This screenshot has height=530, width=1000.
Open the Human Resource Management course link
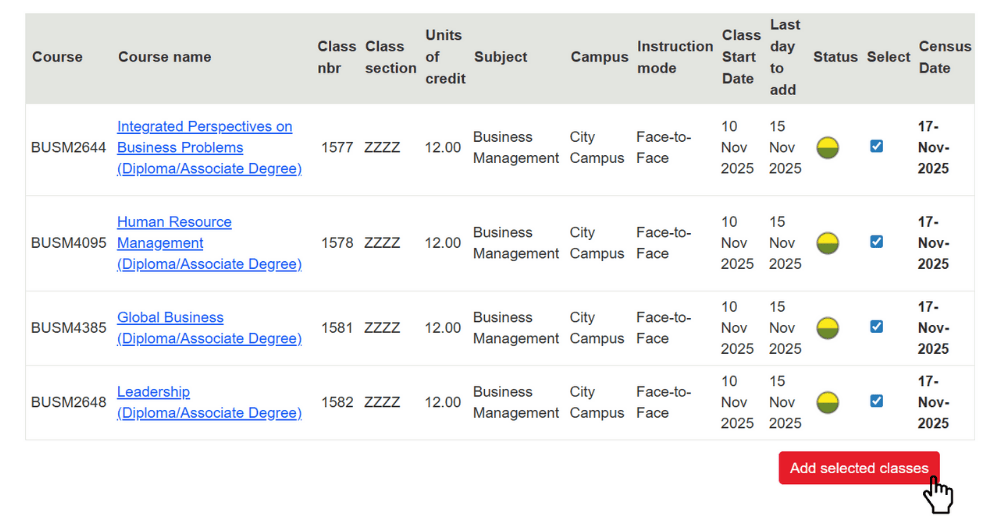pos(174,222)
